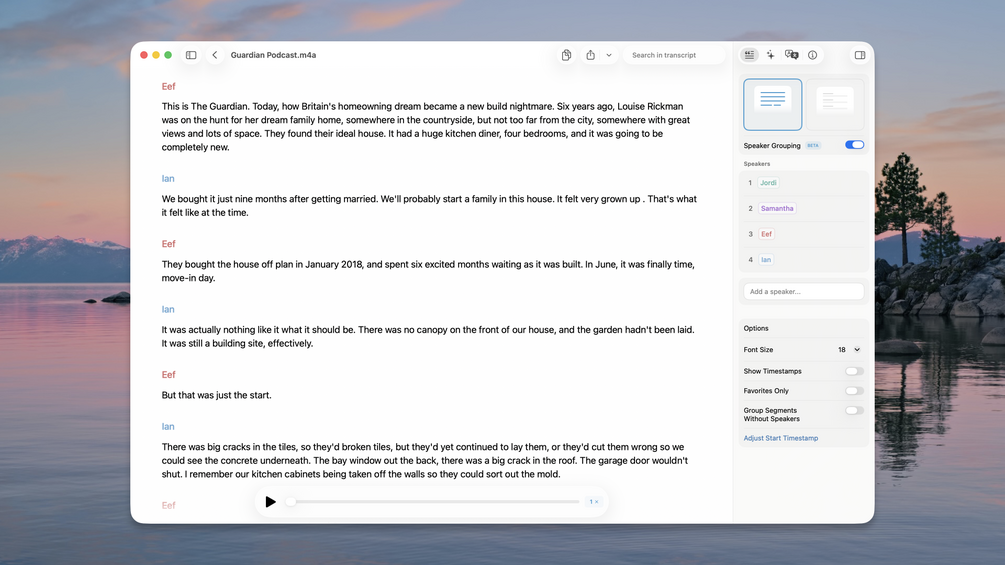Expand the share options chevron

tap(608, 55)
